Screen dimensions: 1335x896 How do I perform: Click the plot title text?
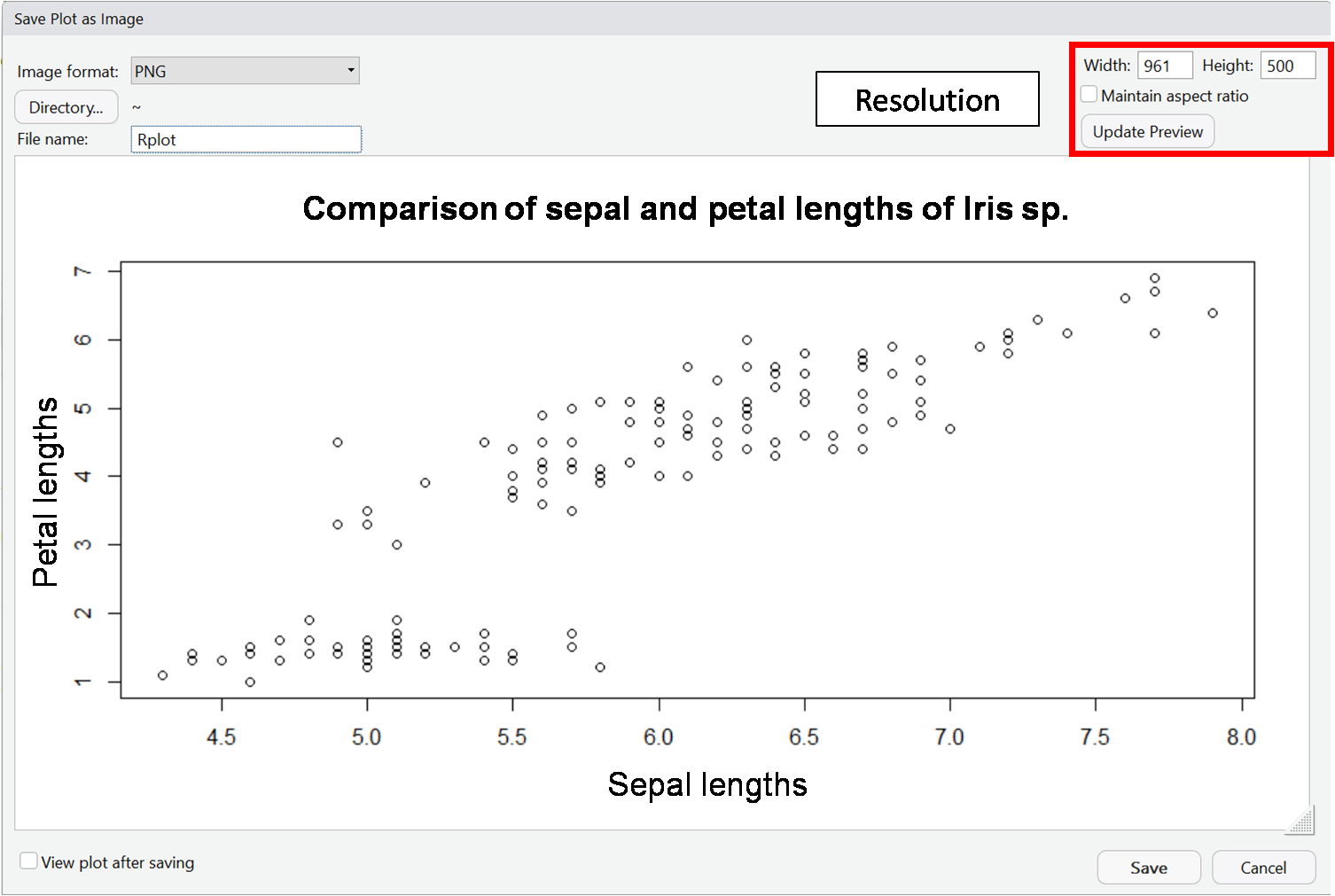685,208
